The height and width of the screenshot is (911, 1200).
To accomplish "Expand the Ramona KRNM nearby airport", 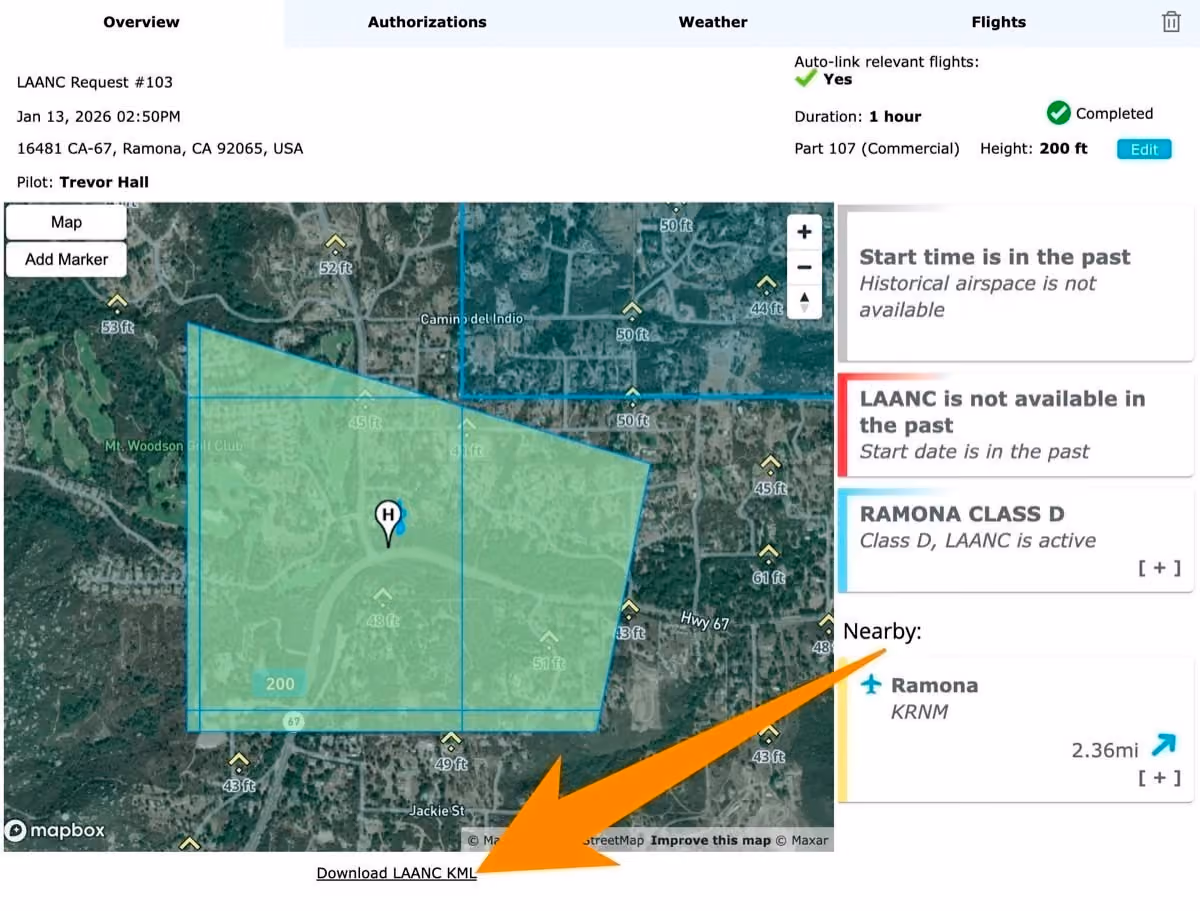I will coord(1159,777).
